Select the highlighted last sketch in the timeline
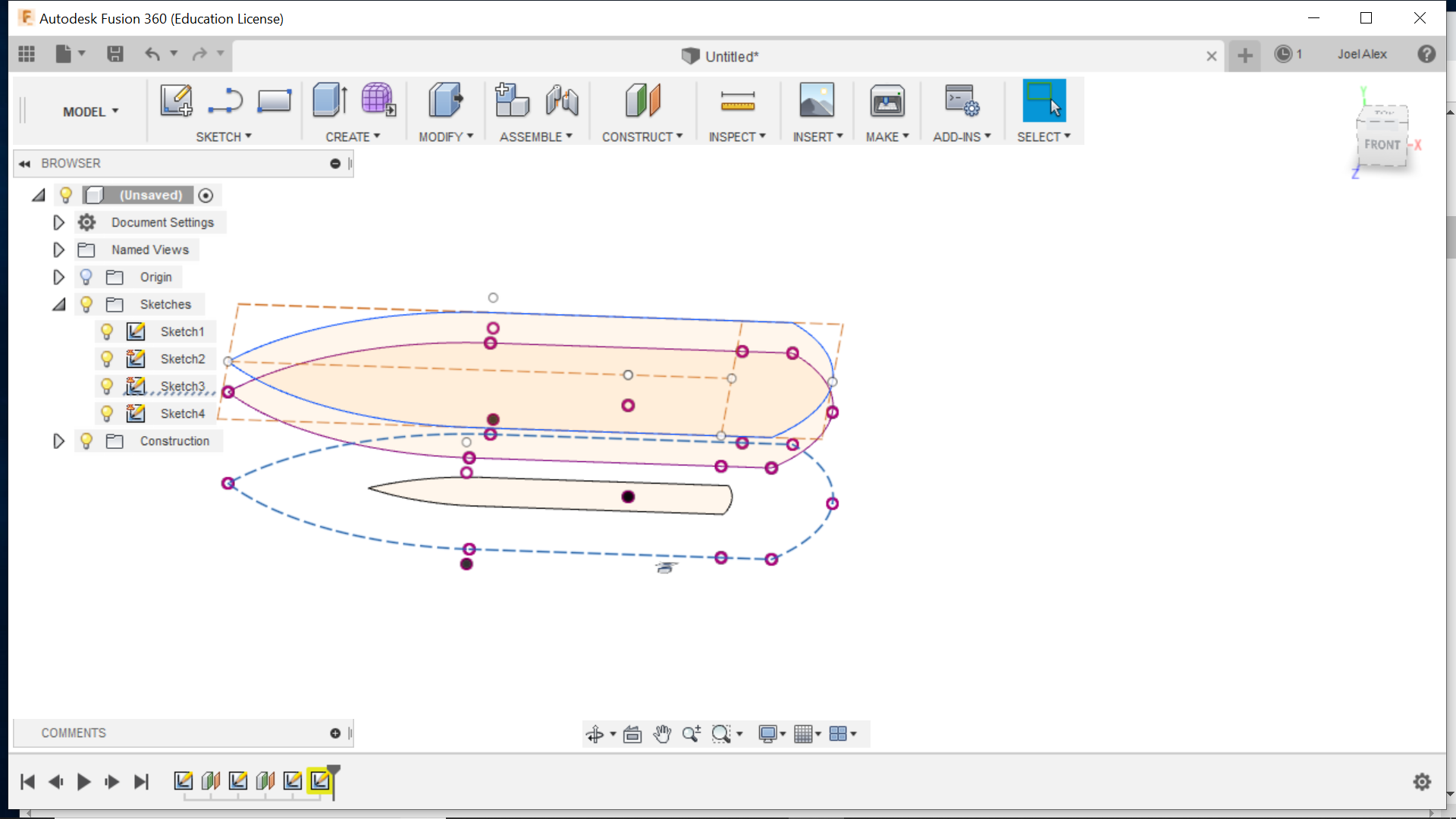 (x=320, y=780)
